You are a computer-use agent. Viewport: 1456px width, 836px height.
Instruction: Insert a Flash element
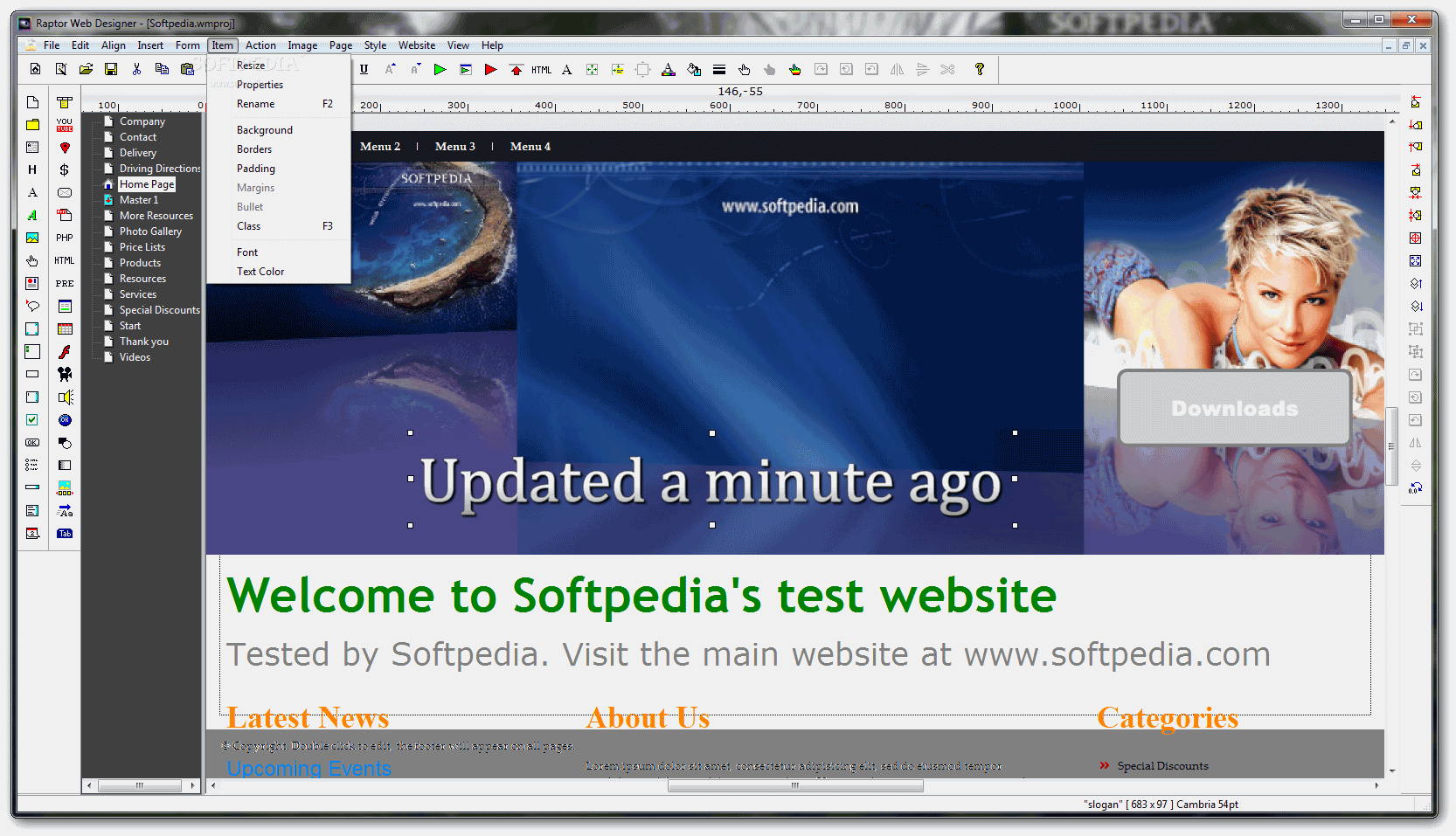tap(65, 351)
